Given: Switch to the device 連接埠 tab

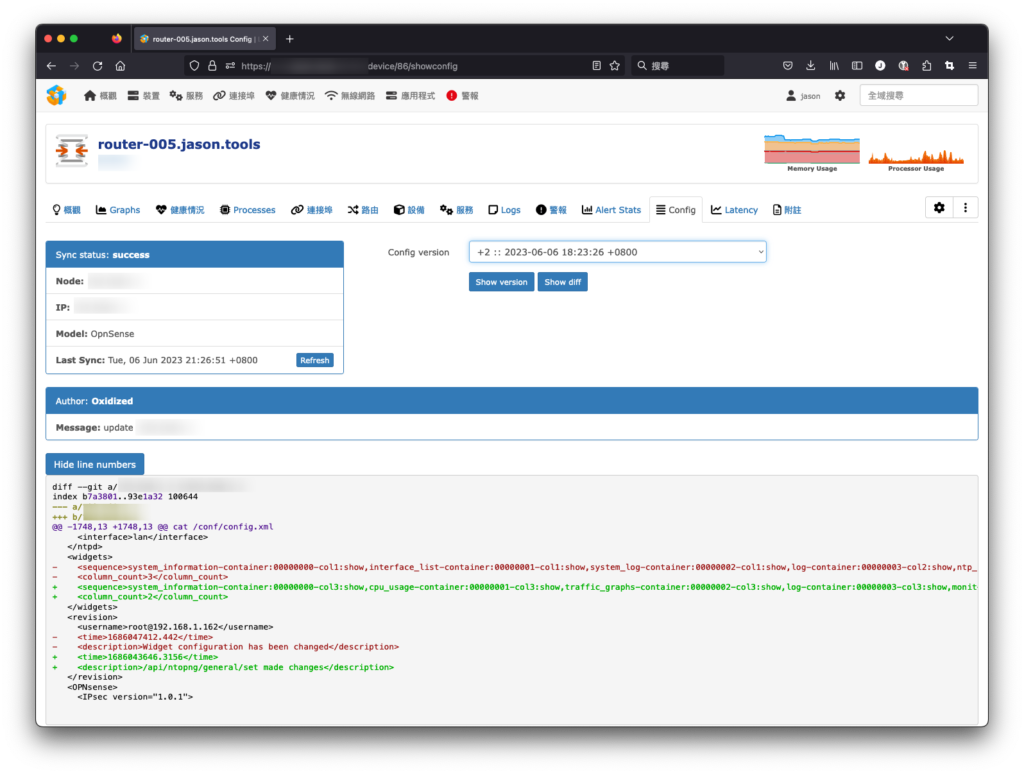Looking at the screenshot, I should tap(312, 210).
